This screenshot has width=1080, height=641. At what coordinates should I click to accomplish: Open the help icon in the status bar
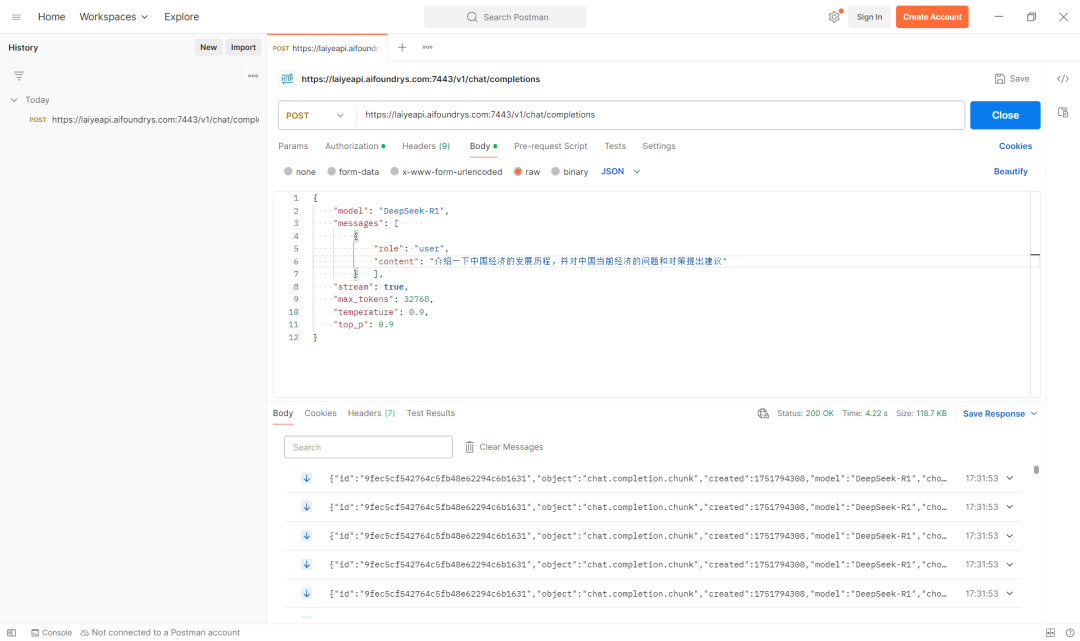1070,633
